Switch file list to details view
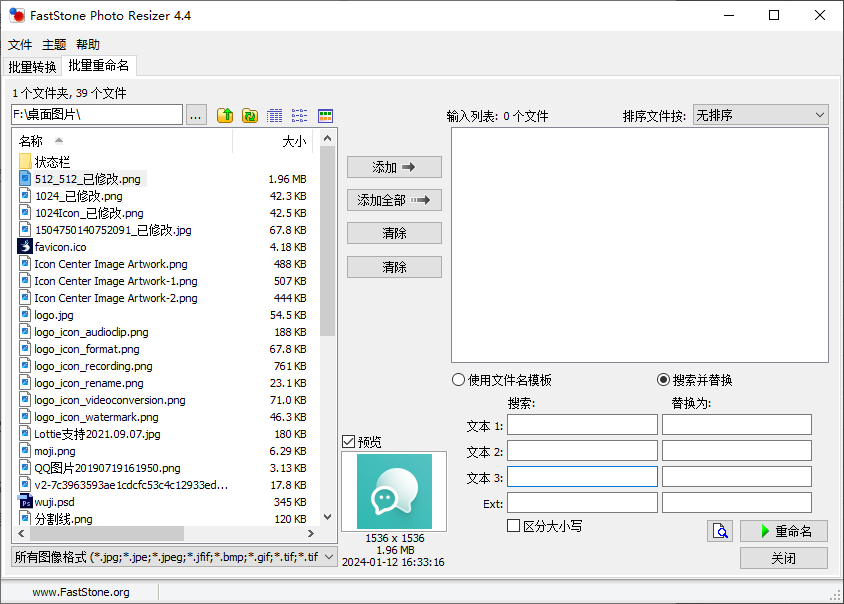Image resolution: width=844 pixels, height=604 pixels. point(275,116)
